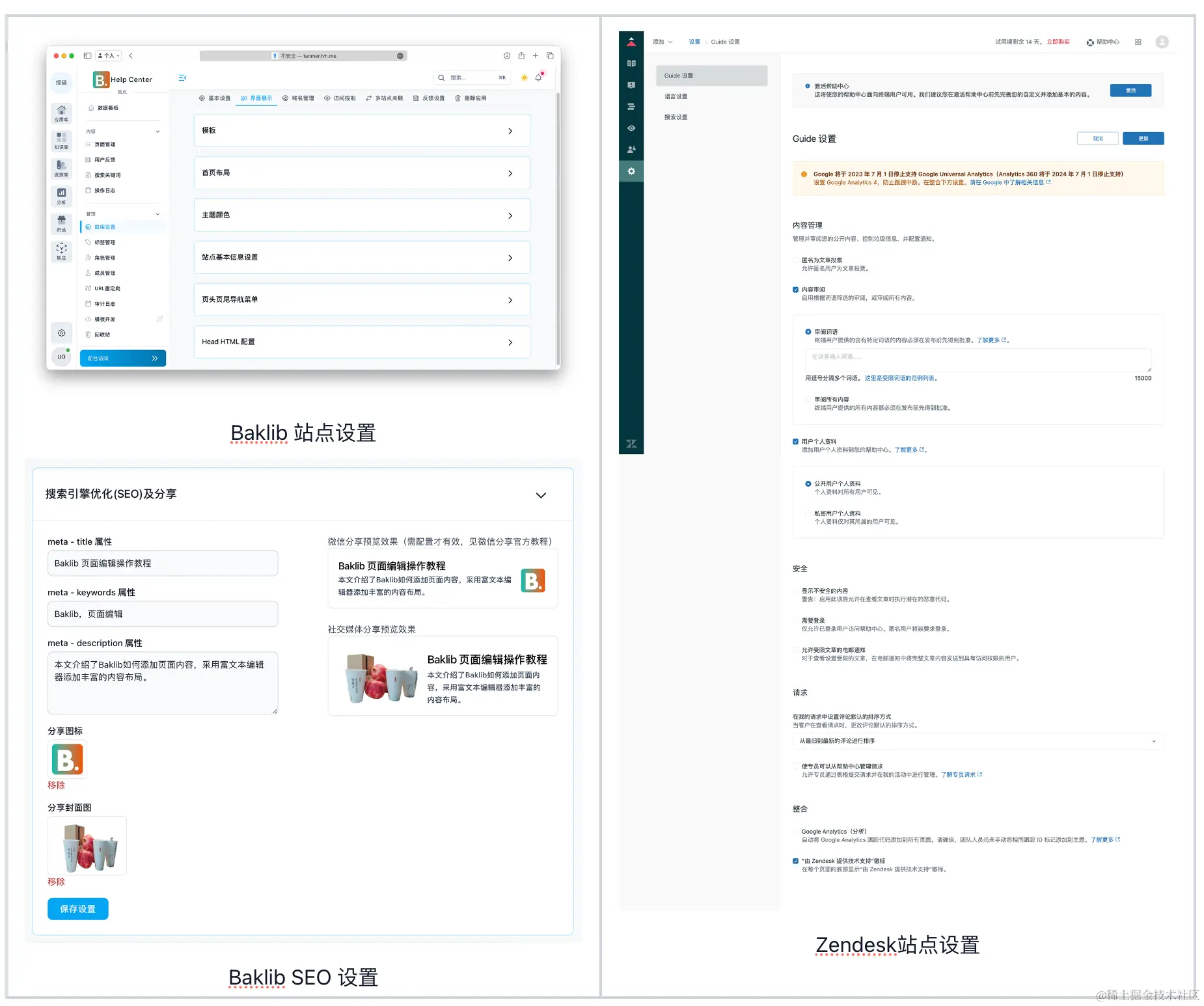Switch to the 访问控制 tab

tap(340, 98)
